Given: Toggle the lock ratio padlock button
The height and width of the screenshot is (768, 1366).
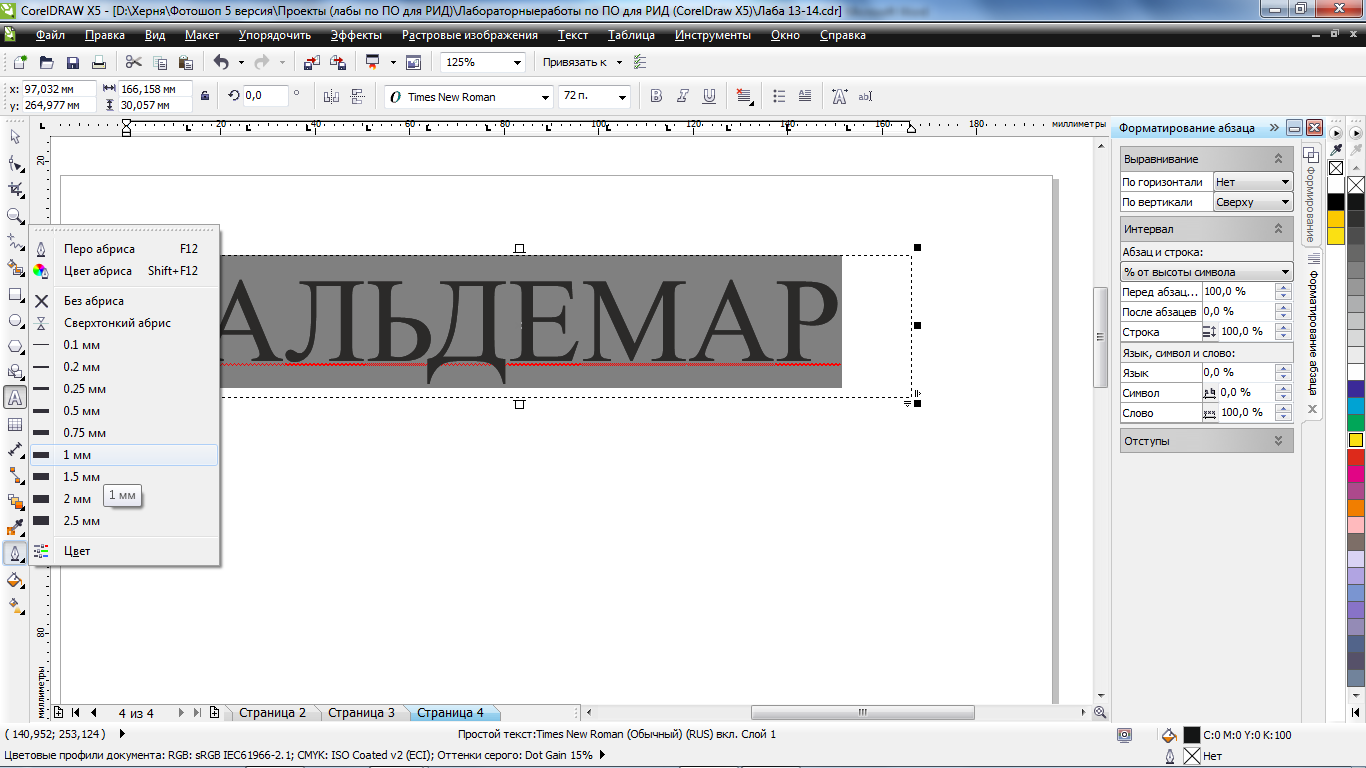Looking at the screenshot, I should click(205, 96).
